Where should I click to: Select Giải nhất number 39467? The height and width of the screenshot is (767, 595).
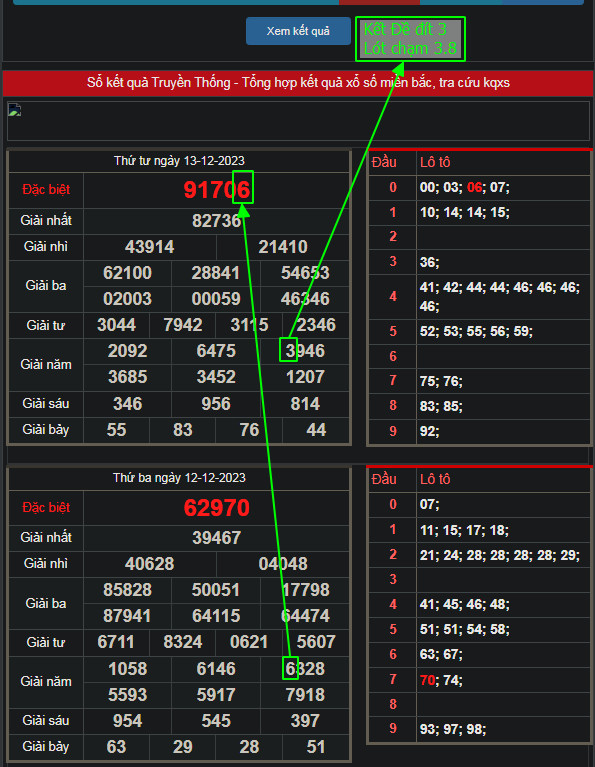click(216, 538)
